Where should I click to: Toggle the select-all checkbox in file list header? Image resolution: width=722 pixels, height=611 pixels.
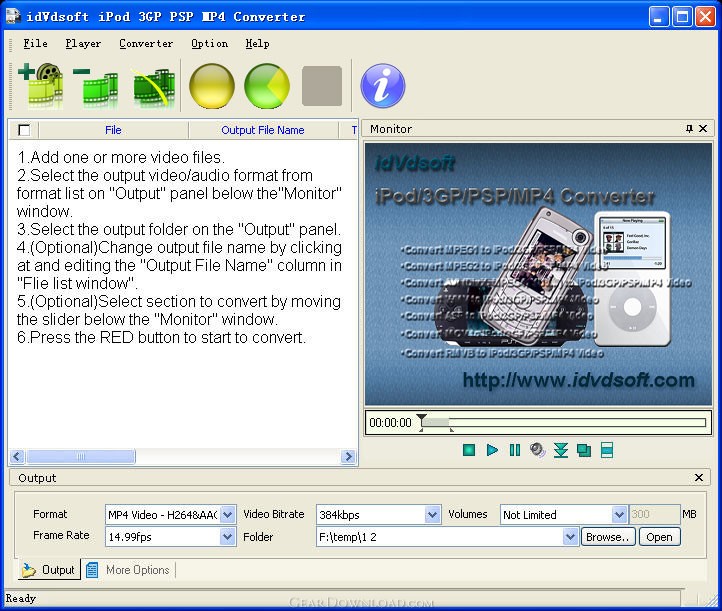click(24, 130)
